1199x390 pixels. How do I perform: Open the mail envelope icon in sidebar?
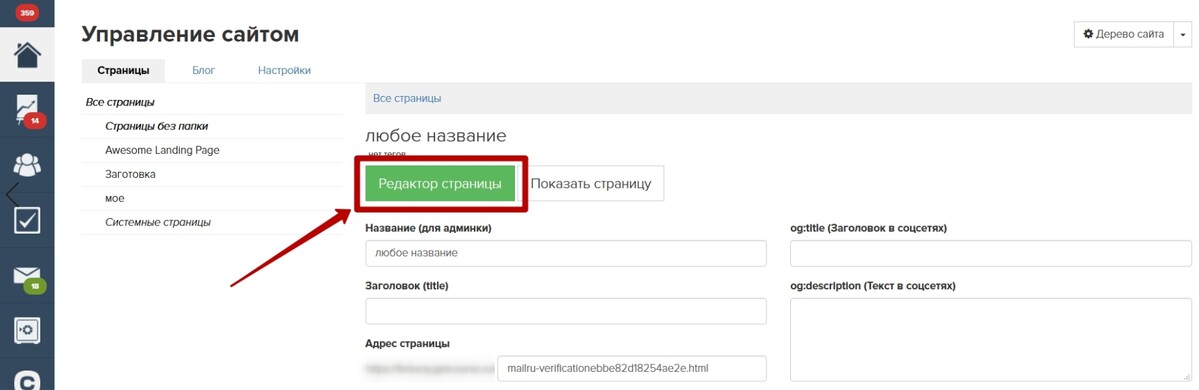(x=28, y=276)
